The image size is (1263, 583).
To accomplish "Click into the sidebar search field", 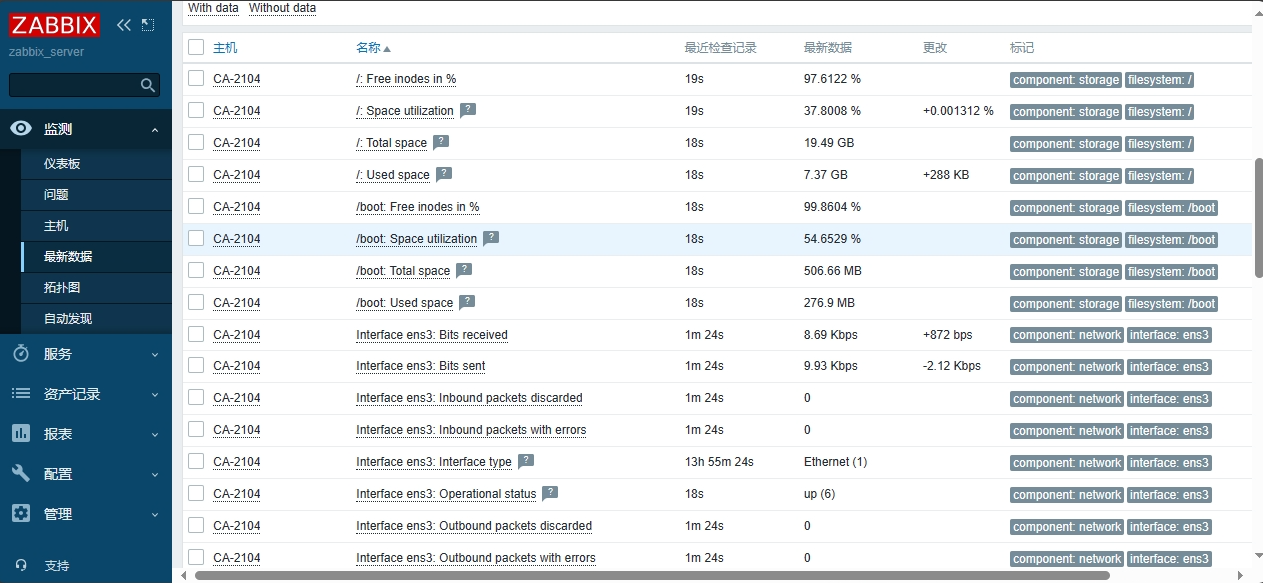I will (72, 86).
